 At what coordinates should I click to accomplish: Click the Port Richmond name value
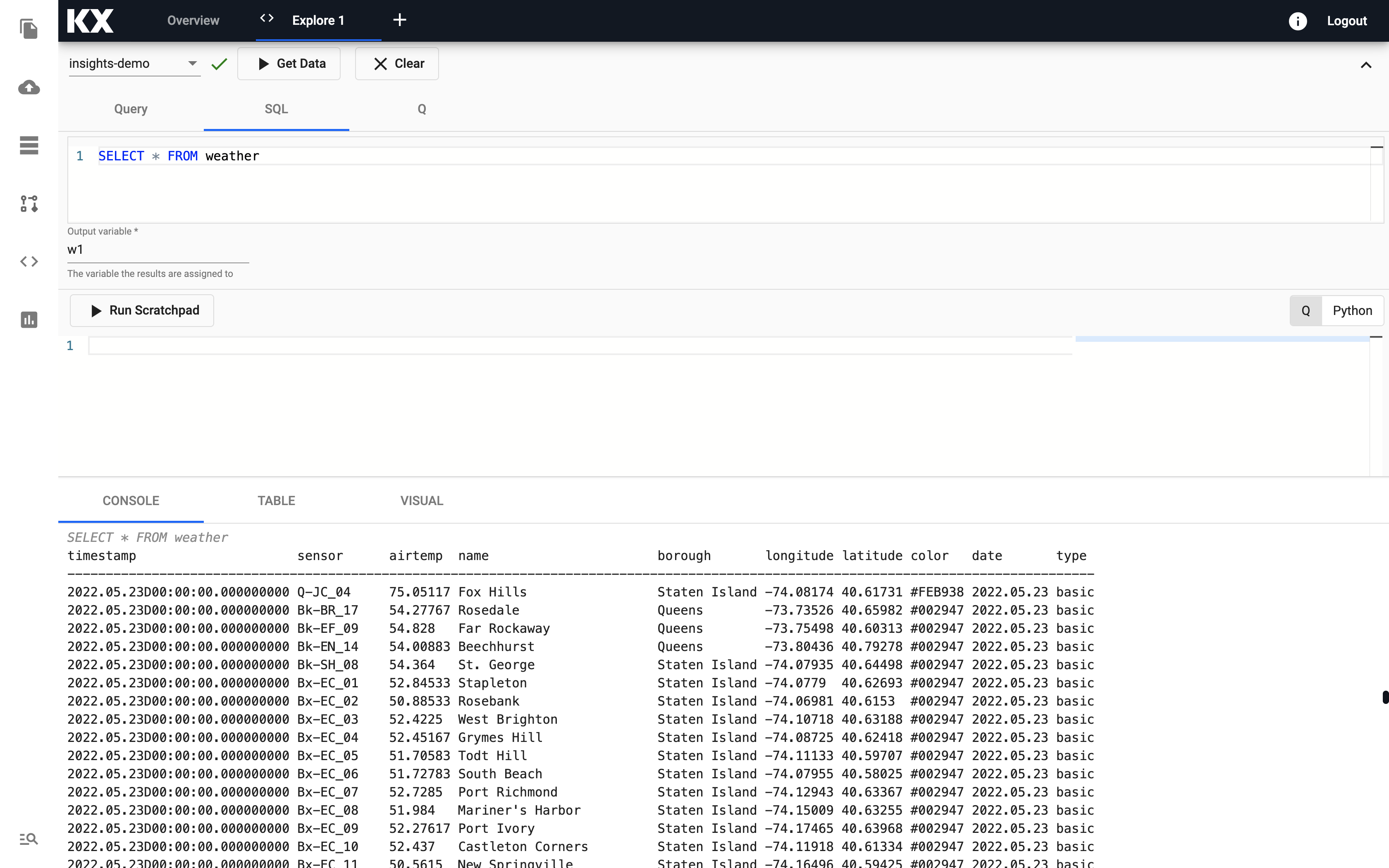click(x=507, y=792)
